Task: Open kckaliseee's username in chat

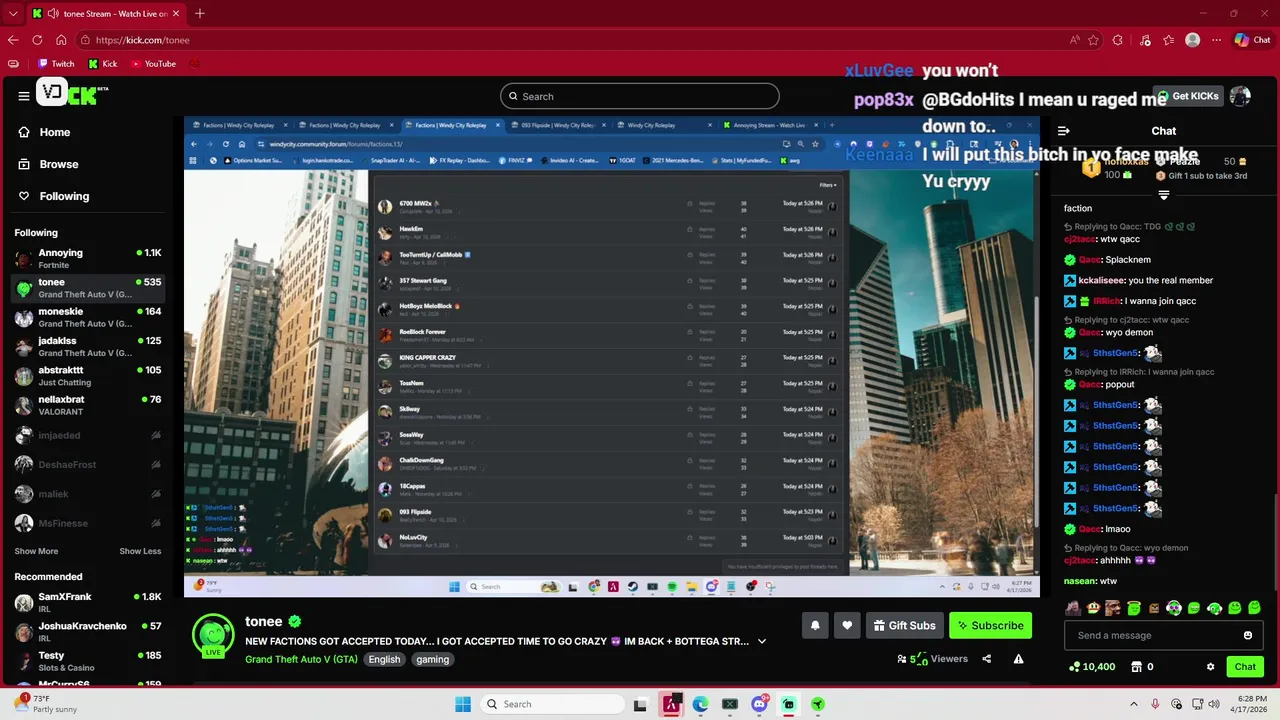Action: coord(1102,281)
